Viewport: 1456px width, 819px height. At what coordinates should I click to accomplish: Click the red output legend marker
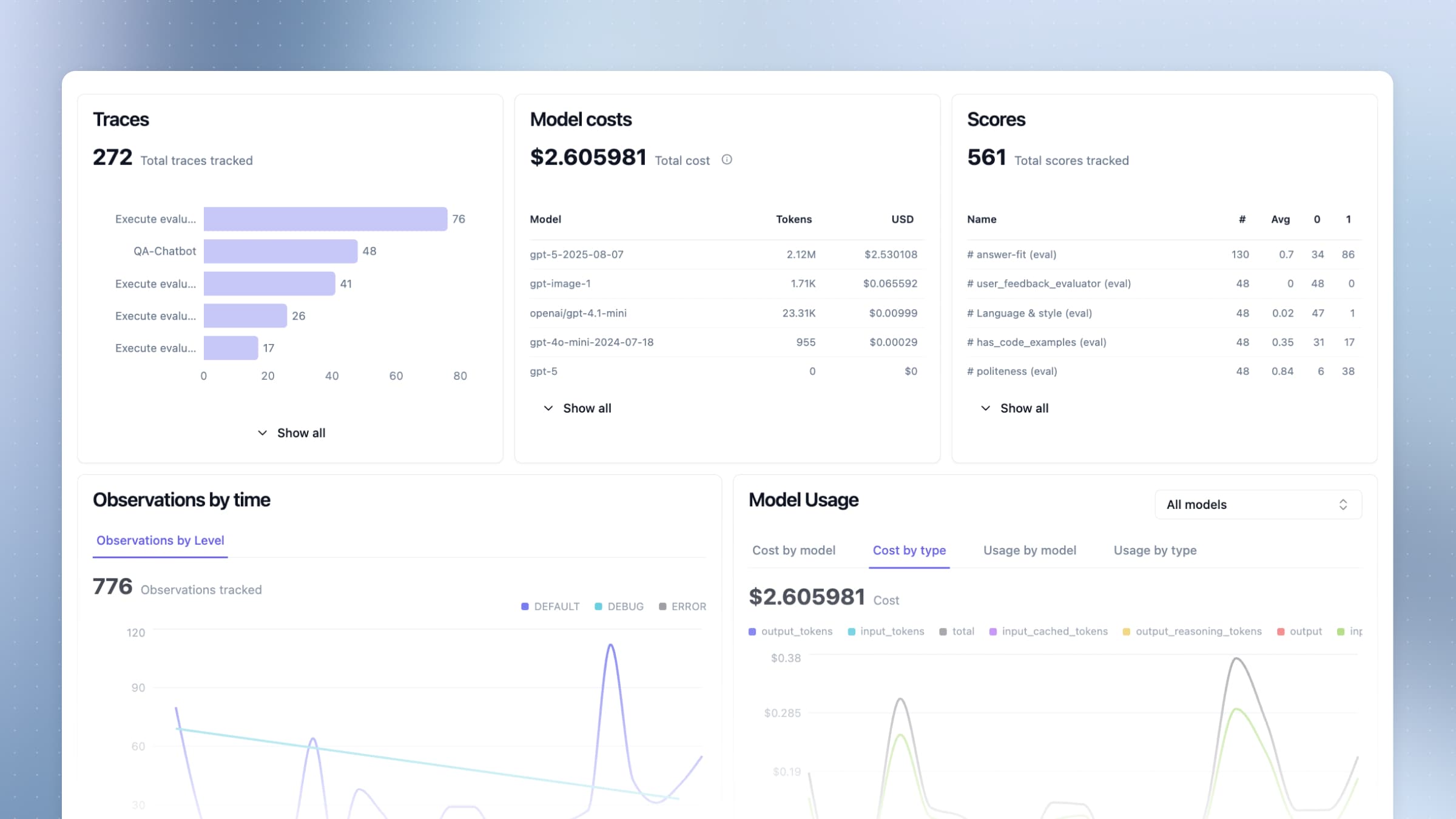(1281, 631)
